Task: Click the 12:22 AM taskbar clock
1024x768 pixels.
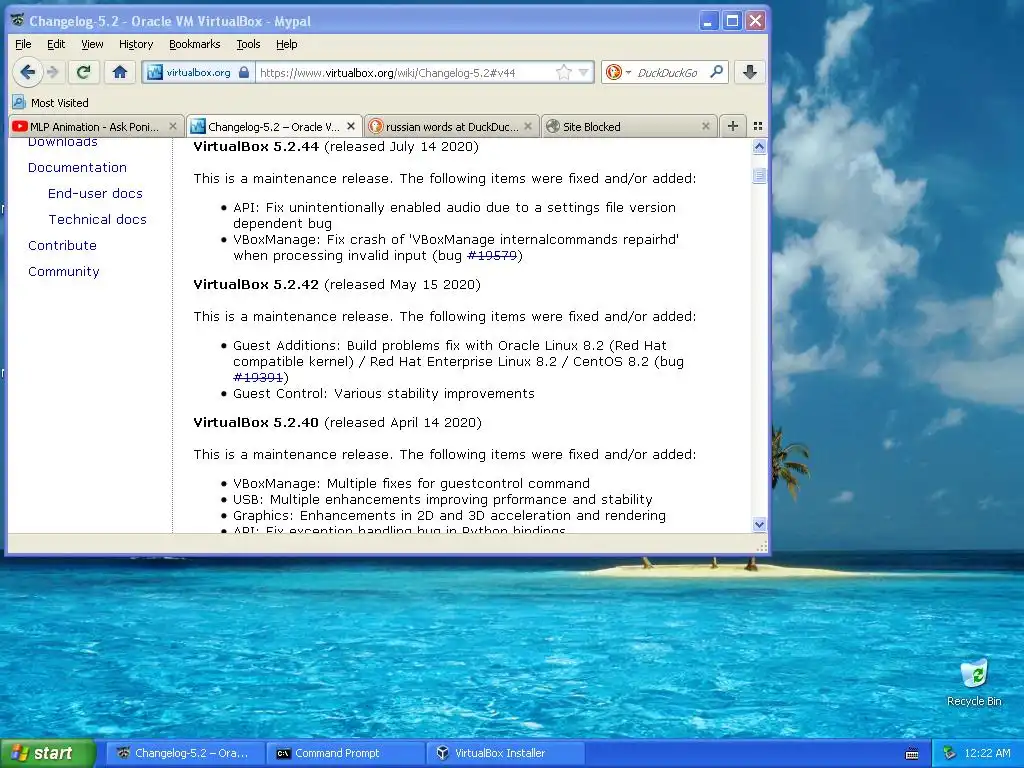Action: [987, 753]
